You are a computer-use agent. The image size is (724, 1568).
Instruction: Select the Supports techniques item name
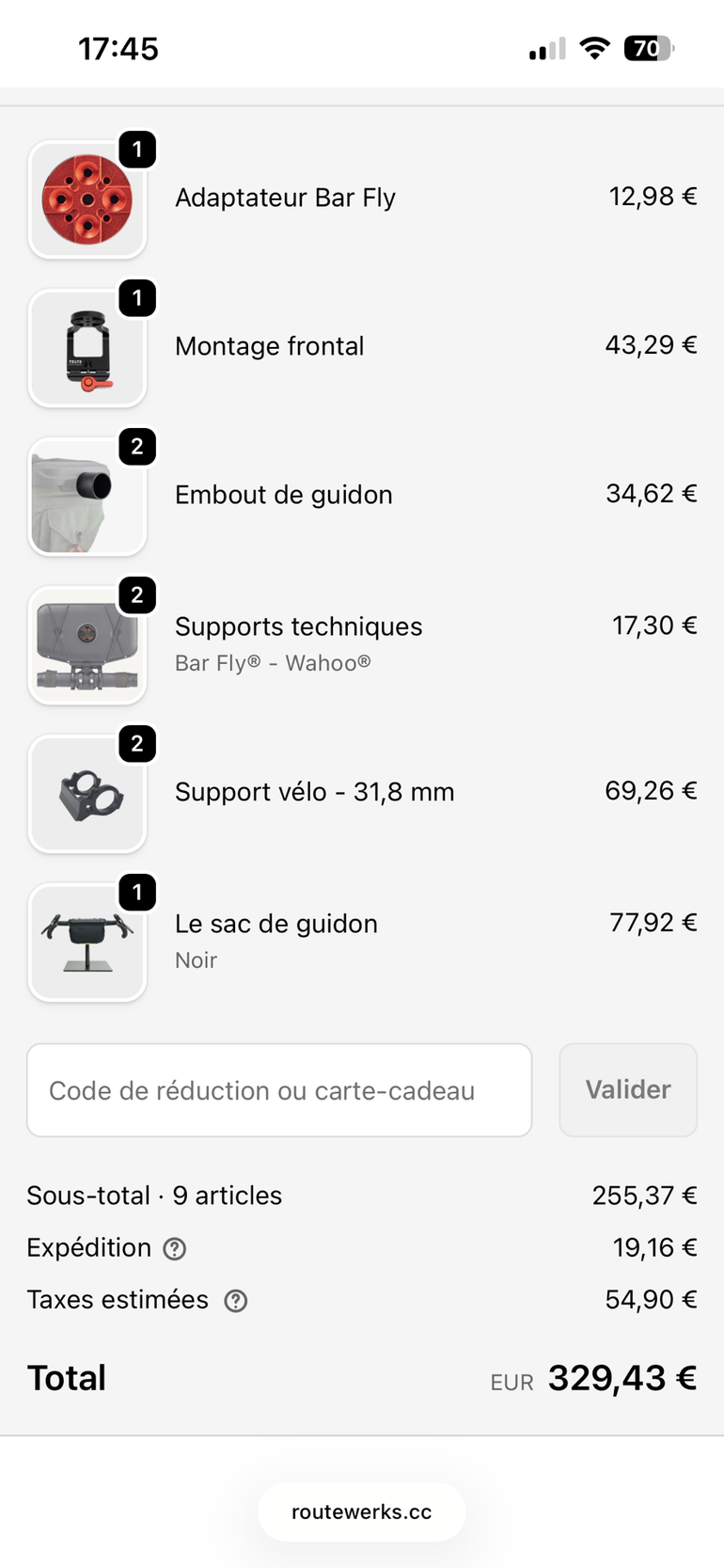click(299, 626)
